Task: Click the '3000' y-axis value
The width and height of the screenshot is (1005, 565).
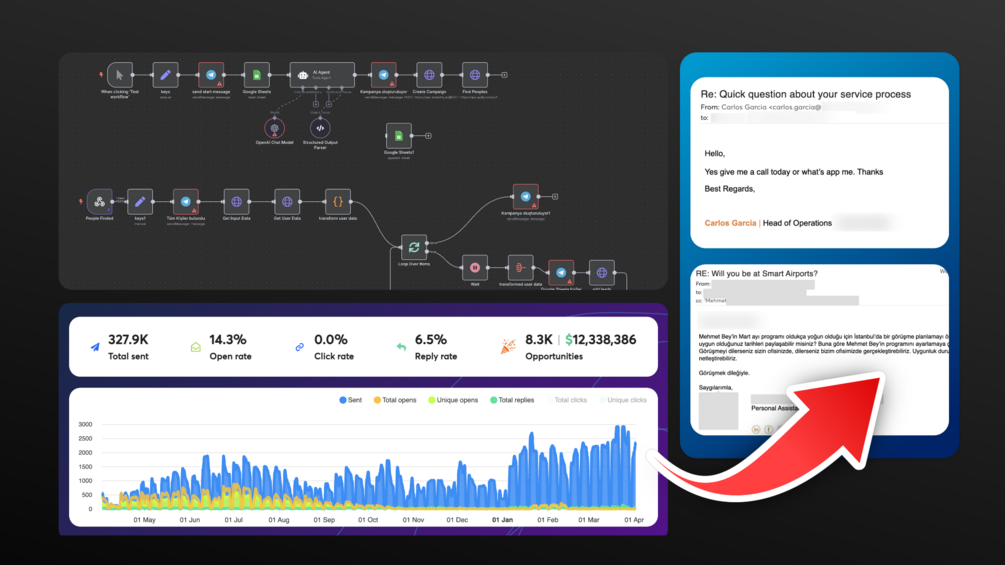Action: pos(85,424)
